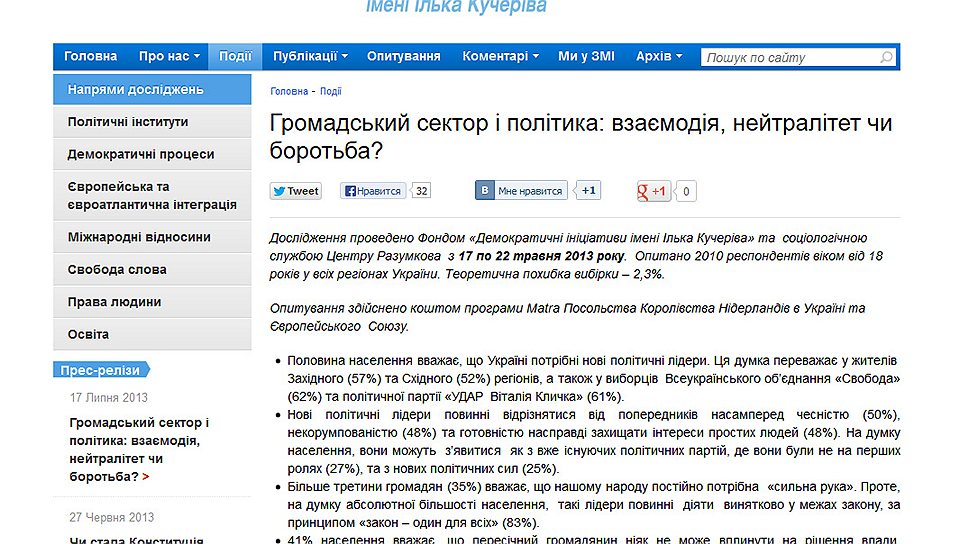
Task: Click the Google +1 button
Action: pyautogui.click(x=653, y=192)
